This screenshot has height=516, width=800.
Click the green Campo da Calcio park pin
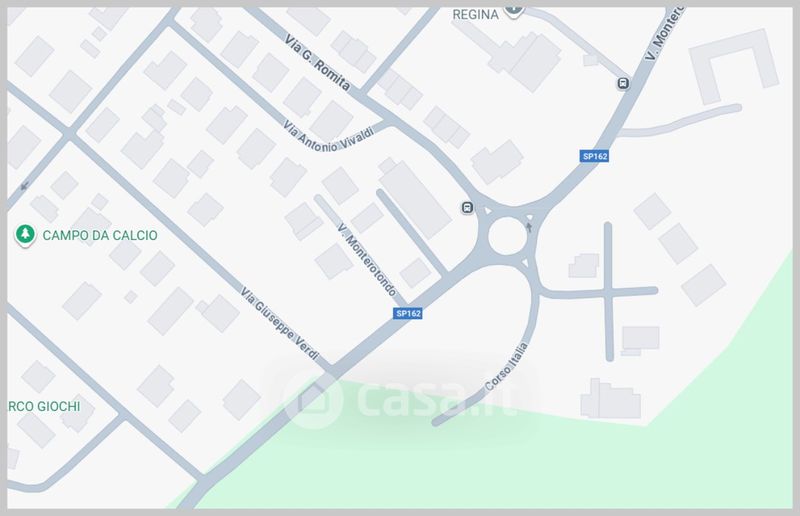tap(25, 235)
